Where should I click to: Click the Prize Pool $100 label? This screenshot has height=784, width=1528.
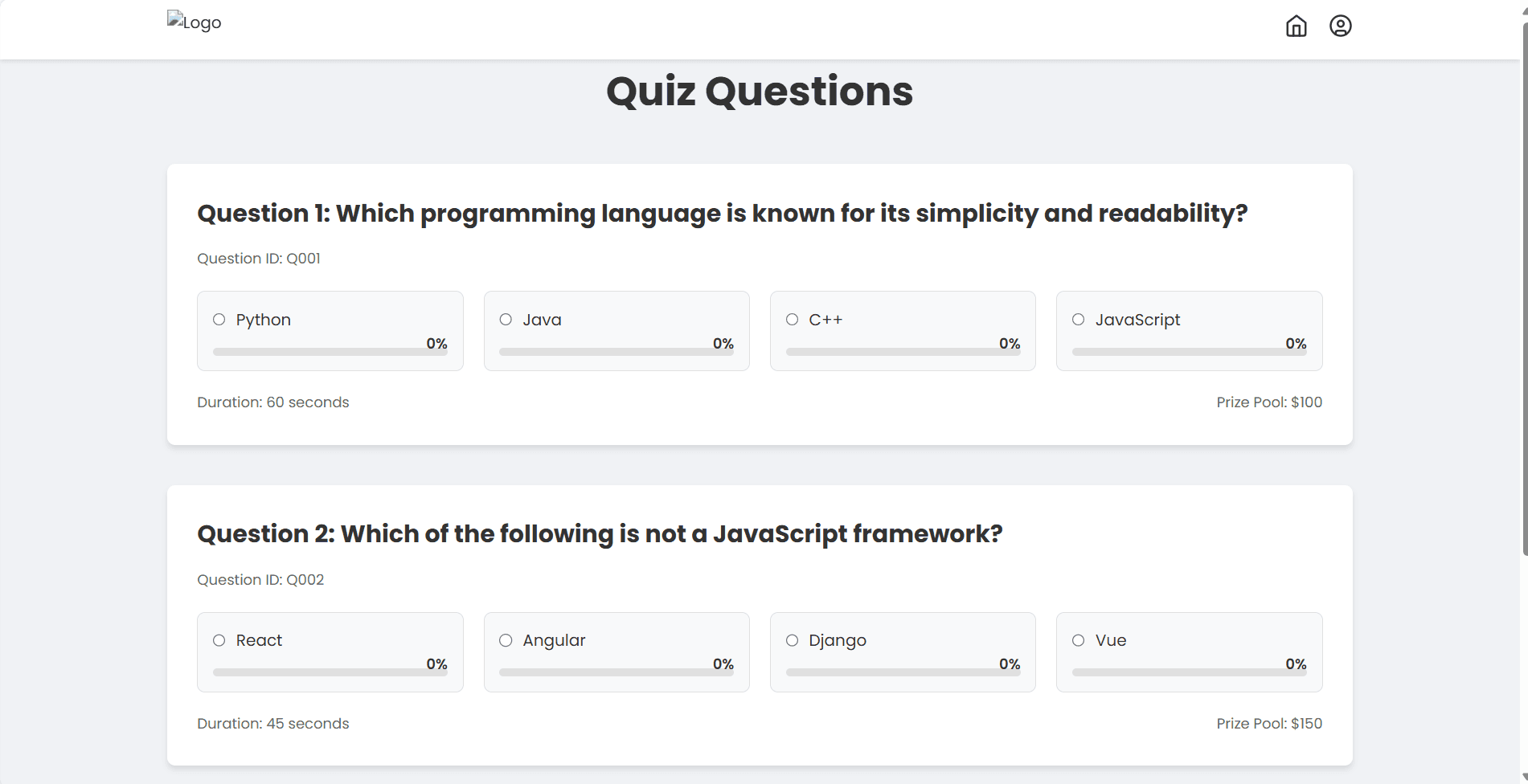1269,402
